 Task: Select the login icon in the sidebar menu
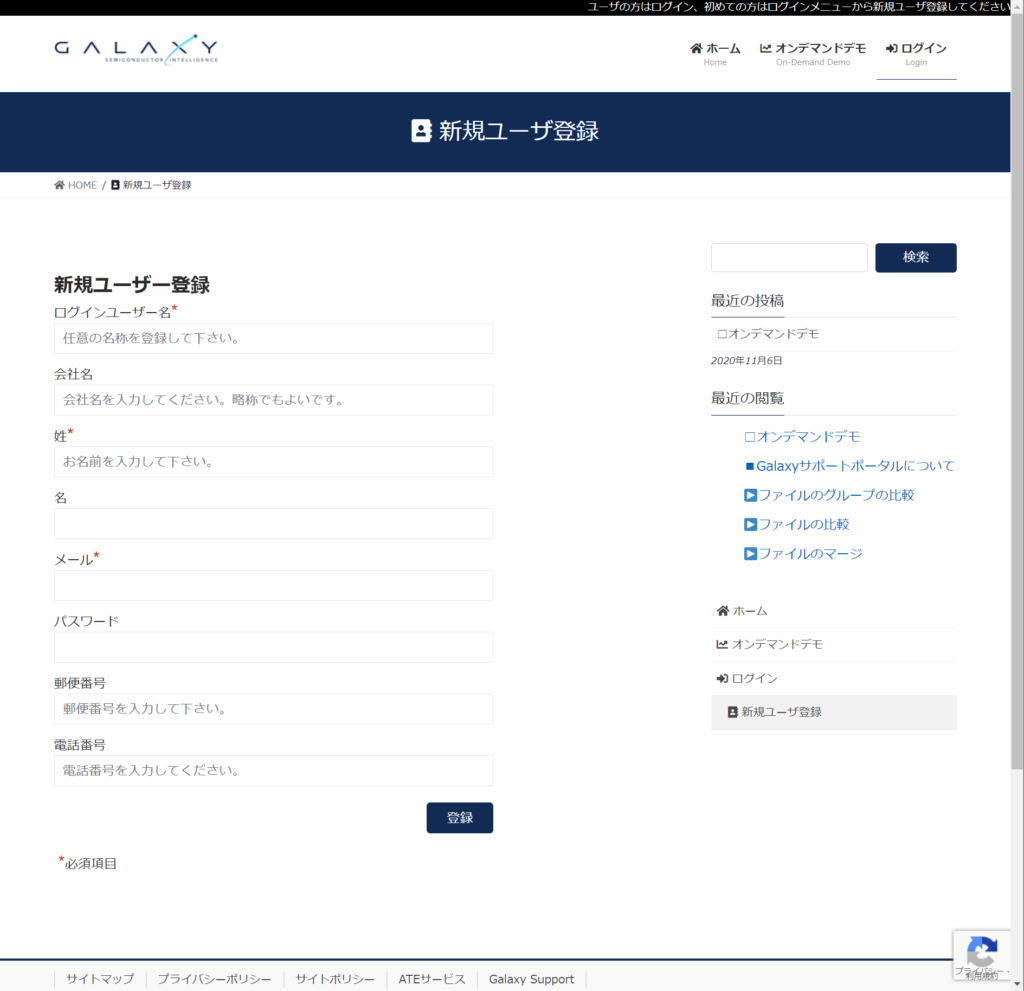[x=723, y=677]
